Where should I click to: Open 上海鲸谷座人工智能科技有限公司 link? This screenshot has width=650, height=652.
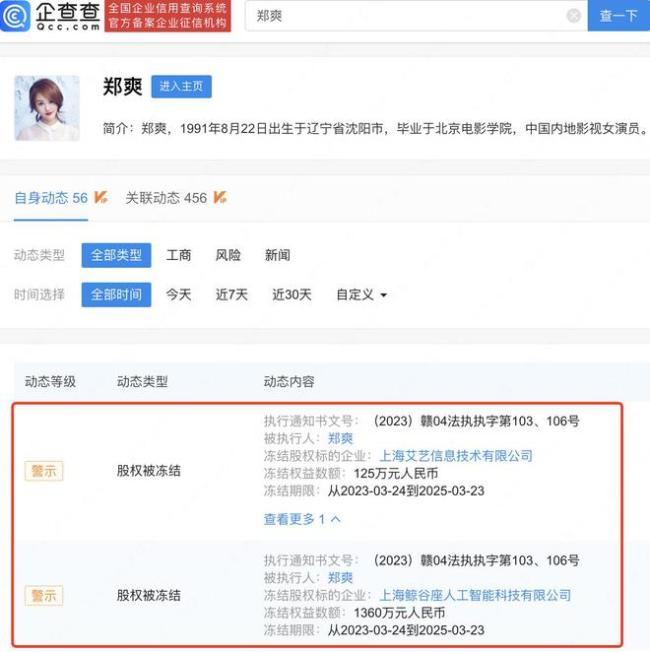pyautogui.click(x=475, y=595)
